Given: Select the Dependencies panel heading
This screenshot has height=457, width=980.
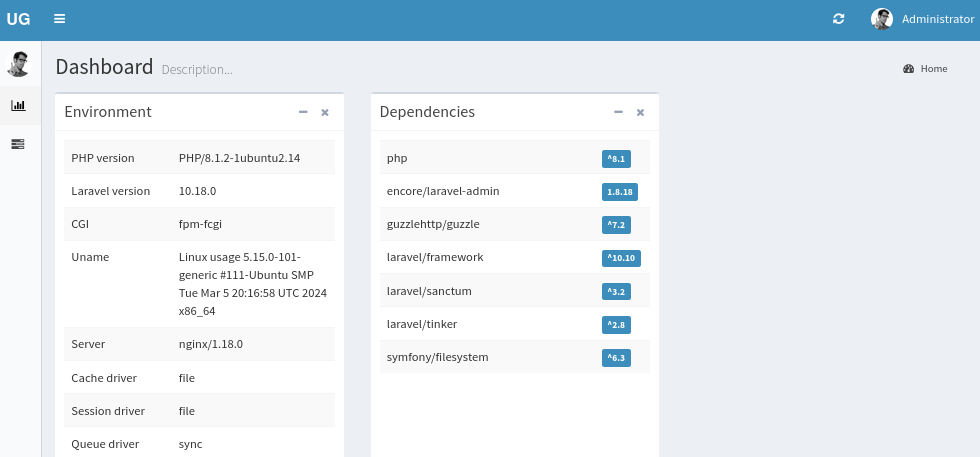Looking at the screenshot, I should click(428, 111).
